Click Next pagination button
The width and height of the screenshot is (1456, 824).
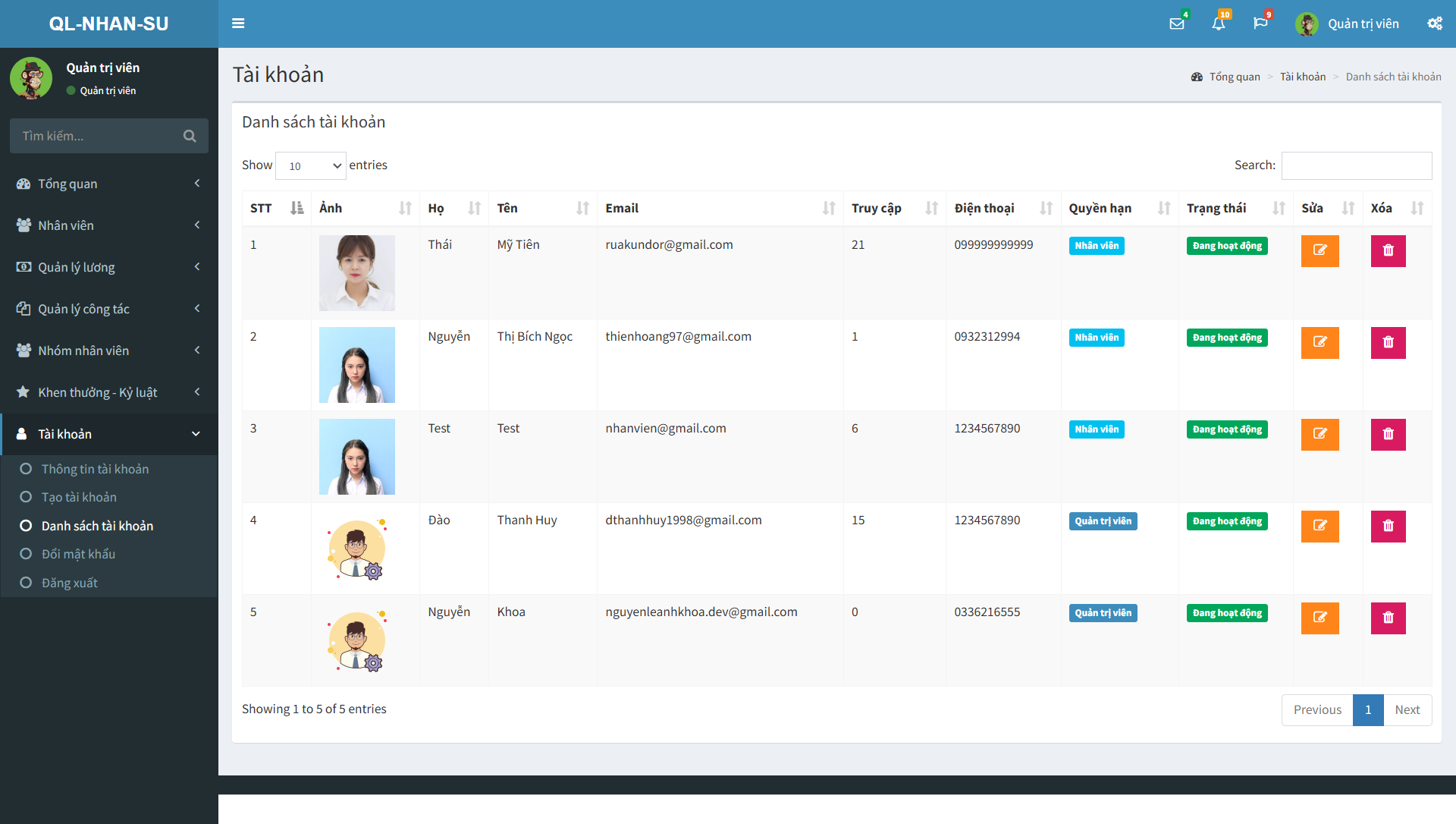1407,710
